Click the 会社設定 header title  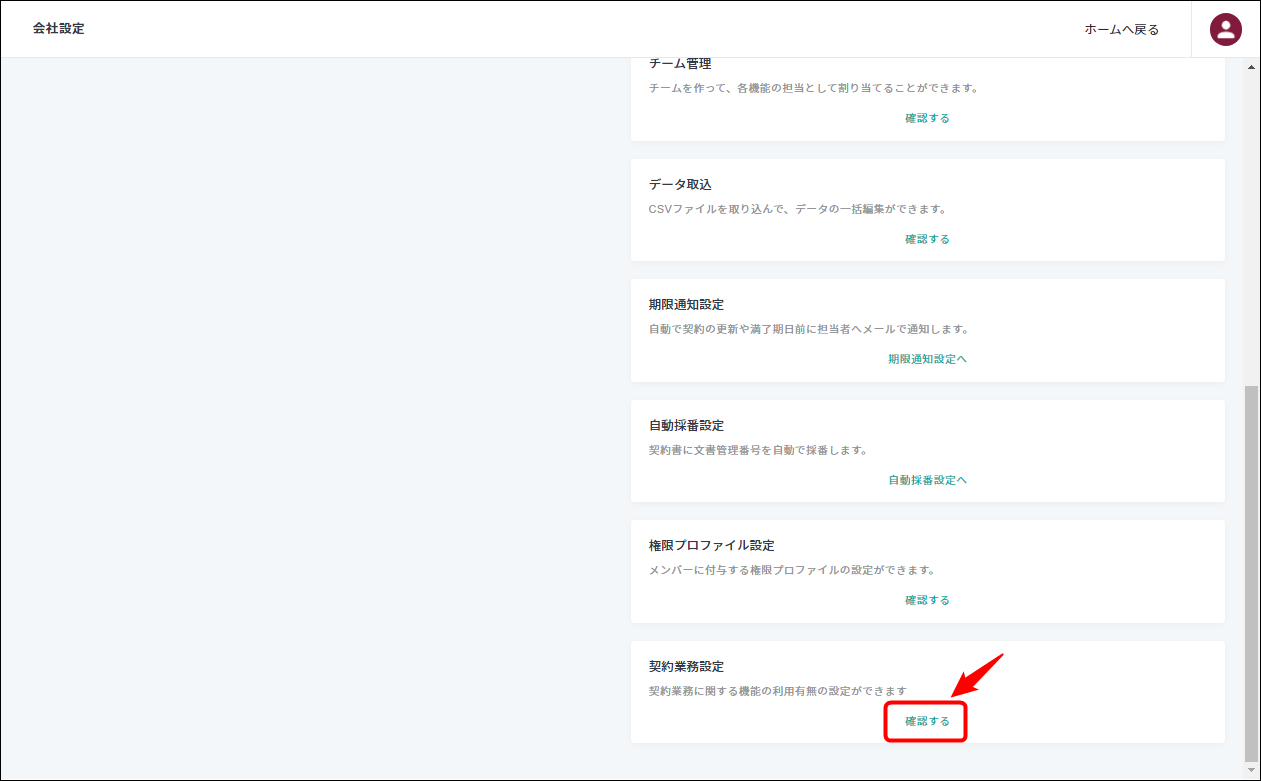(x=58, y=29)
